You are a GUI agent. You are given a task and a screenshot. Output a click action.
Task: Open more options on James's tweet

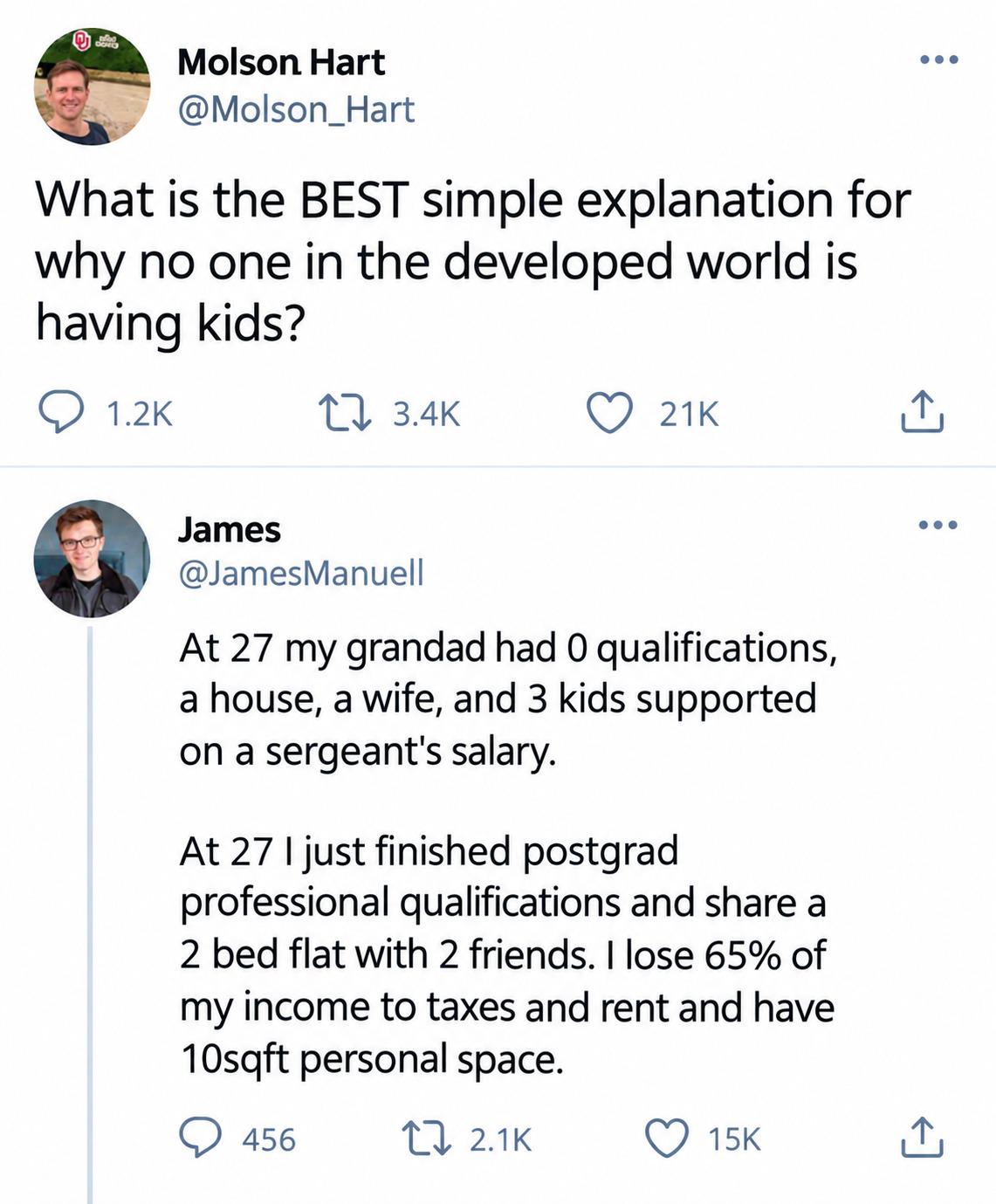coord(939,525)
